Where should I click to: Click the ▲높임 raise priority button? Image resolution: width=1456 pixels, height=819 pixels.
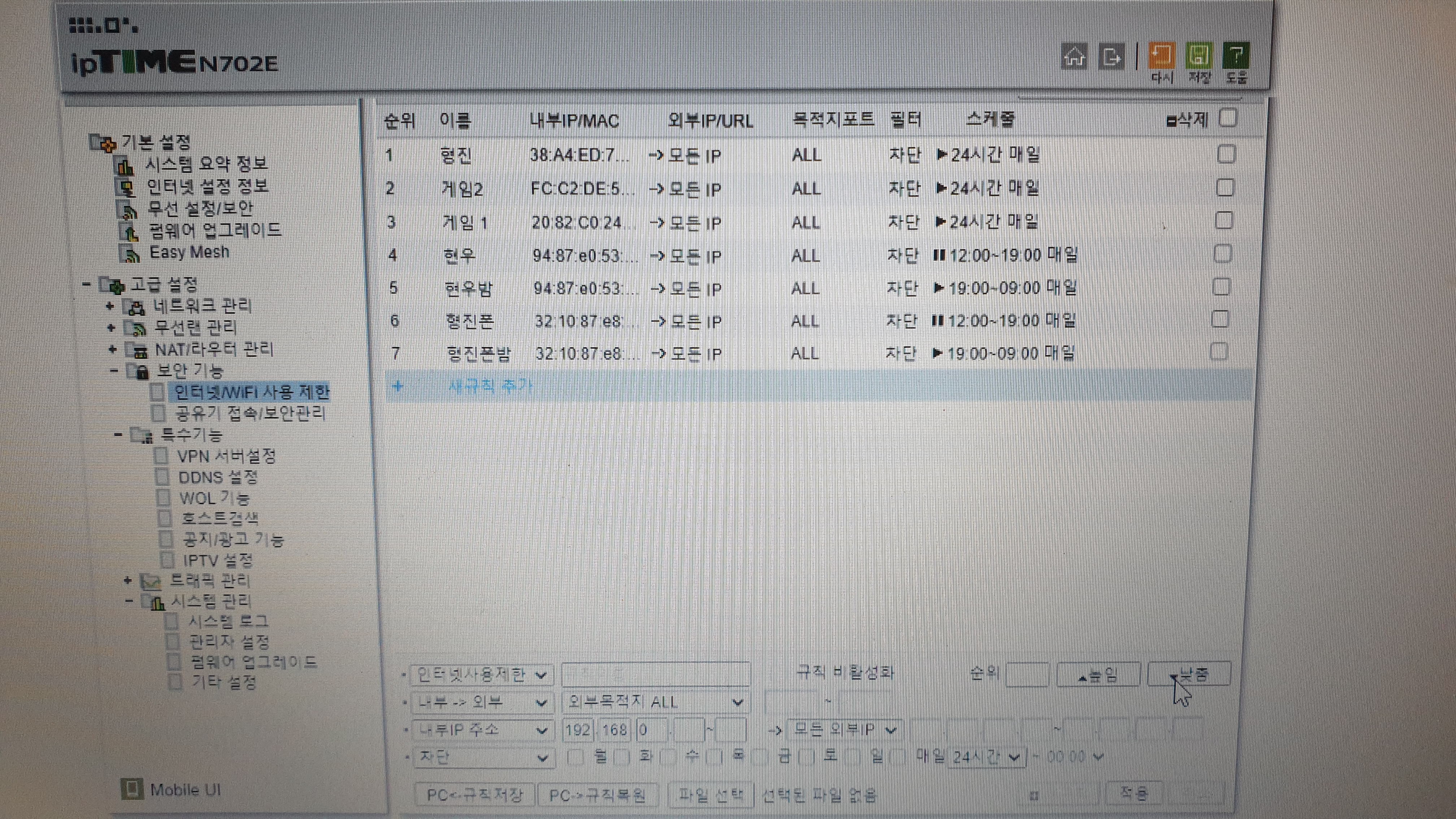point(1098,675)
